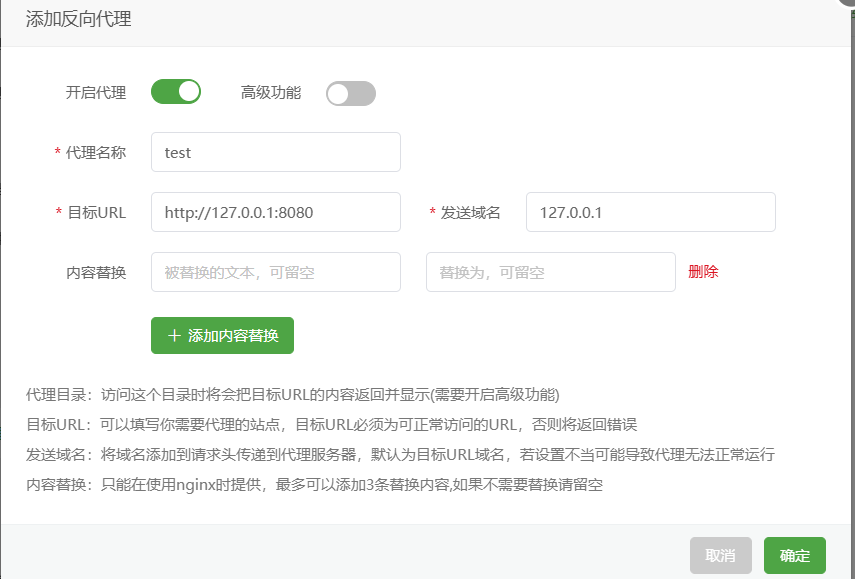This screenshot has width=855, height=579.
Task: Focus the 目标URL input field
Action: 275,212
